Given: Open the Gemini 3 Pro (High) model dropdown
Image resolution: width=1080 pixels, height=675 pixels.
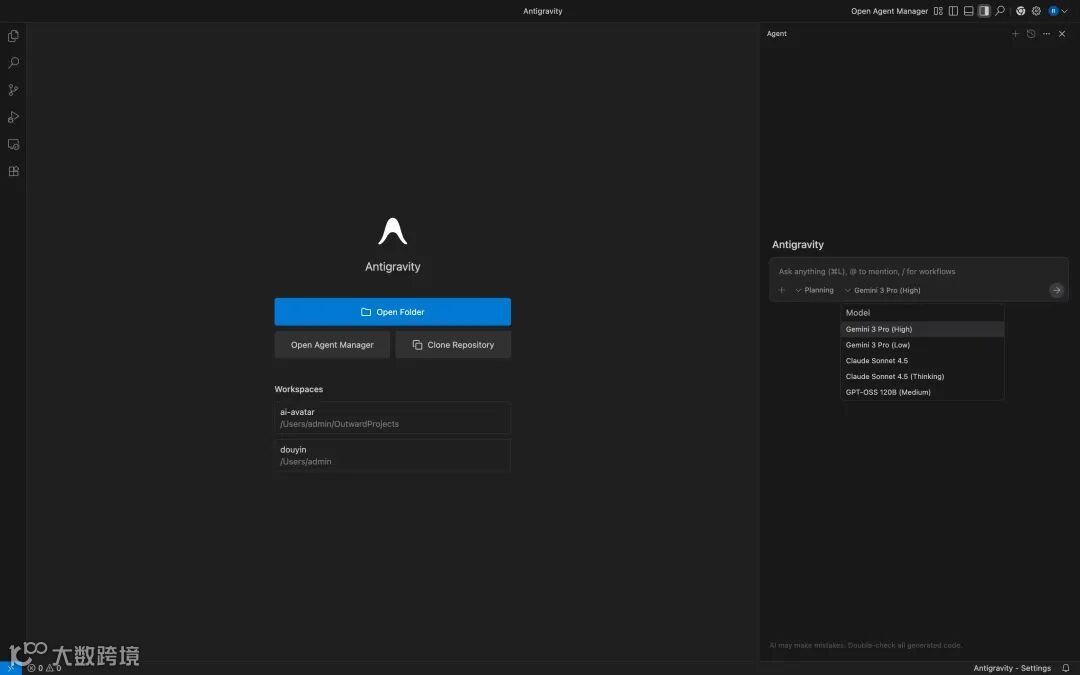Looking at the screenshot, I should [883, 290].
